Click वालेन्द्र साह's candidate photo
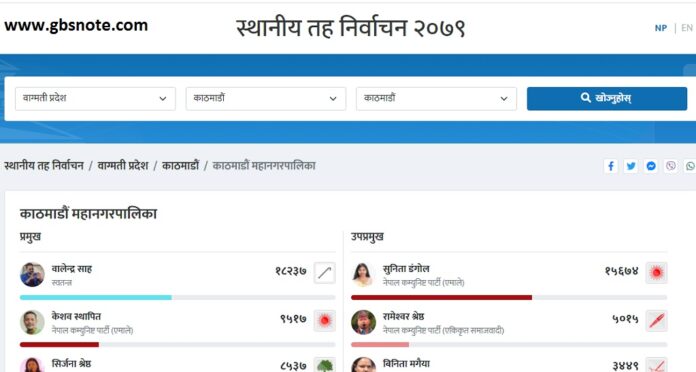The height and width of the screenshot is (372, 696). [32, 274]
